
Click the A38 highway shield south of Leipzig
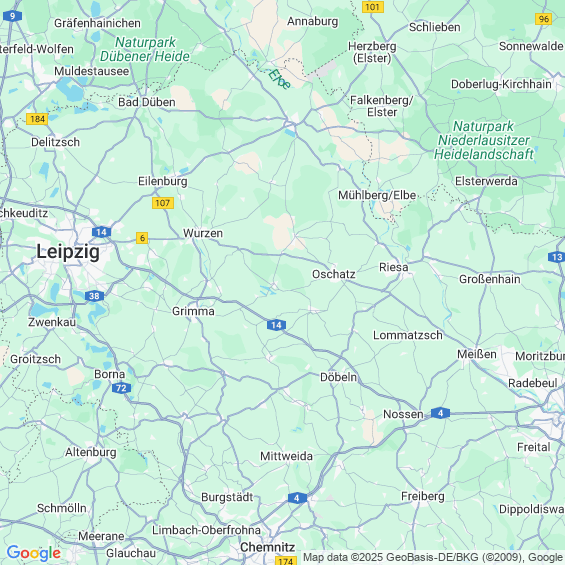(x=94, y=296)
